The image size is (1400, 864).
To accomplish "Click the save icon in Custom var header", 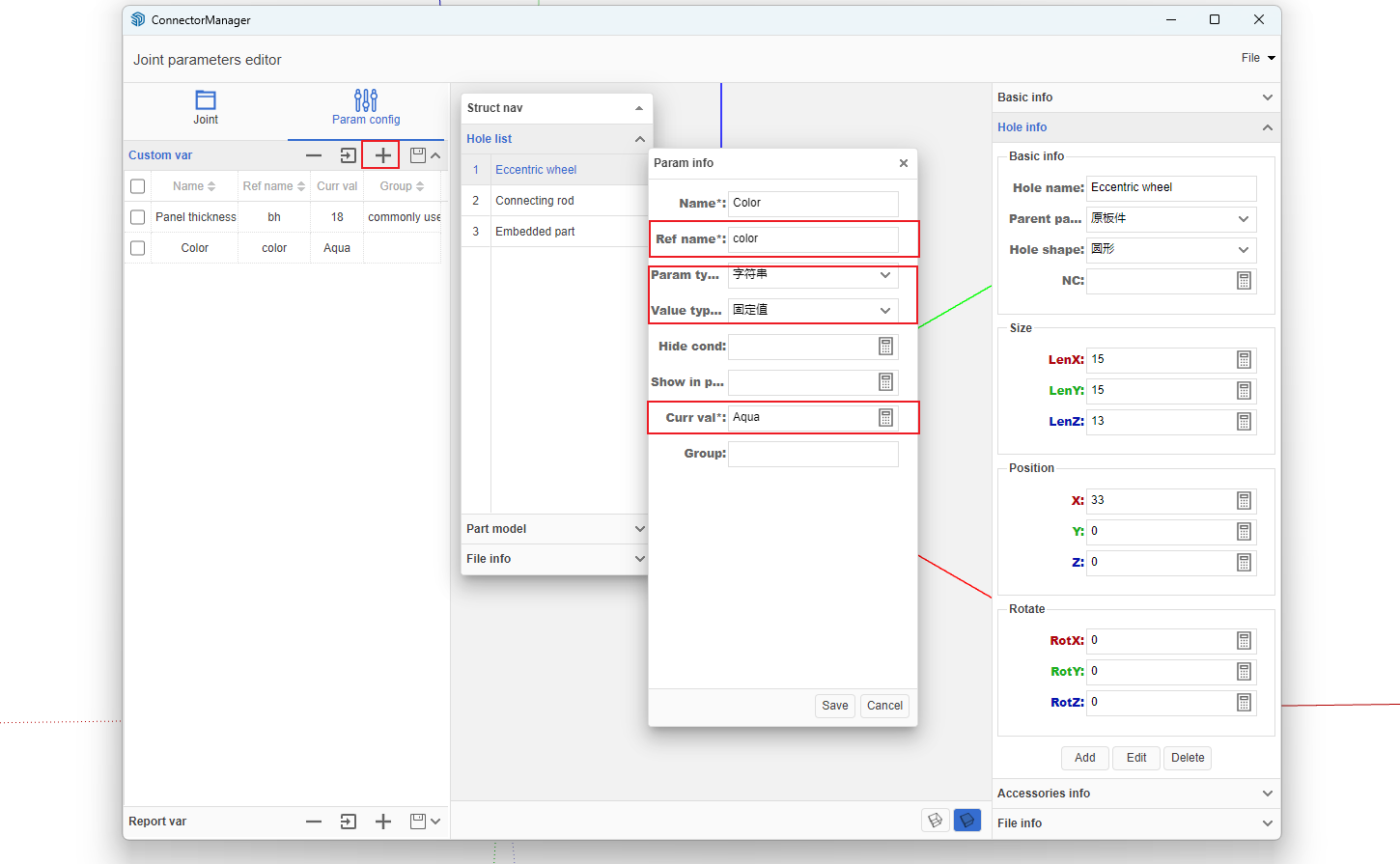I will point(417,155).
